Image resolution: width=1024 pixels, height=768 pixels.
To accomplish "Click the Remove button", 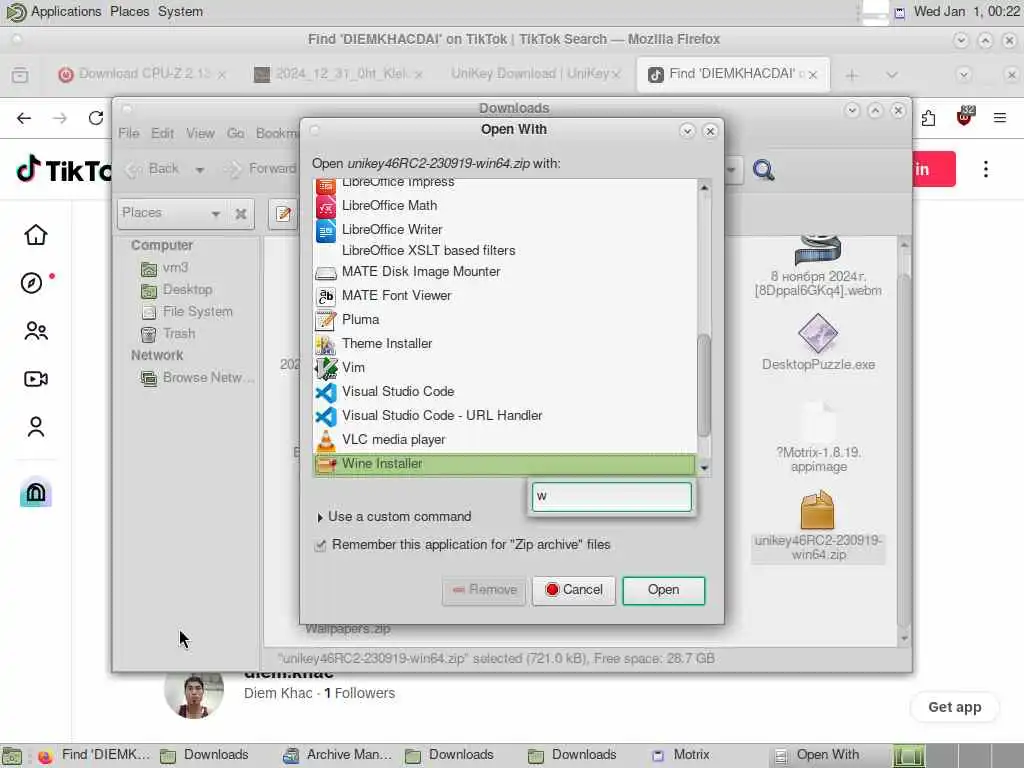I will tap(484, 590).
